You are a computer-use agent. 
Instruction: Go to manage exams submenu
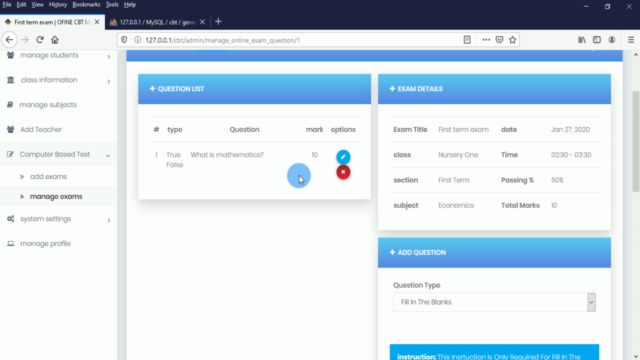[56, 197]
